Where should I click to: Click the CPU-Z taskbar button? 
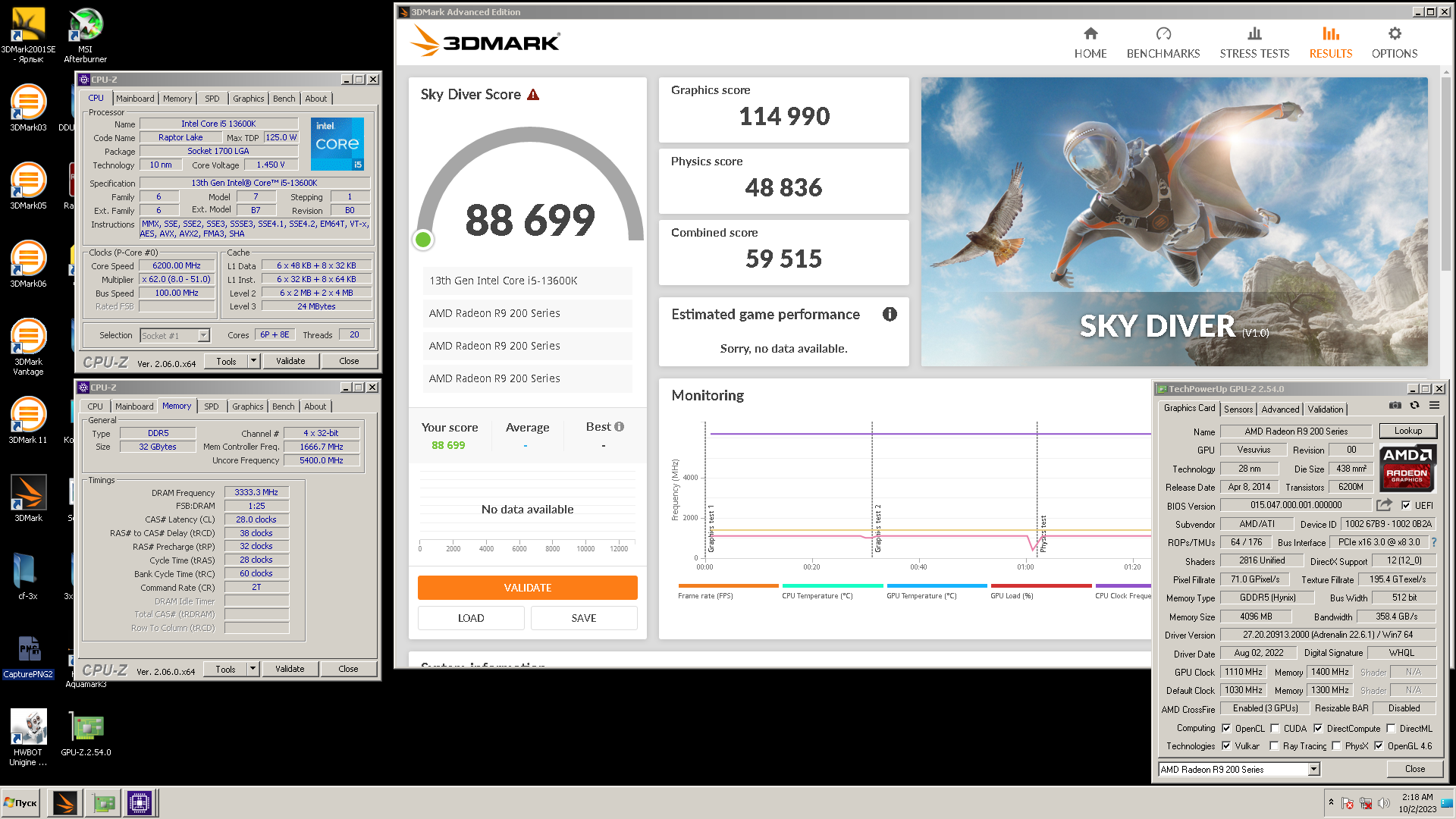[140, 803]
